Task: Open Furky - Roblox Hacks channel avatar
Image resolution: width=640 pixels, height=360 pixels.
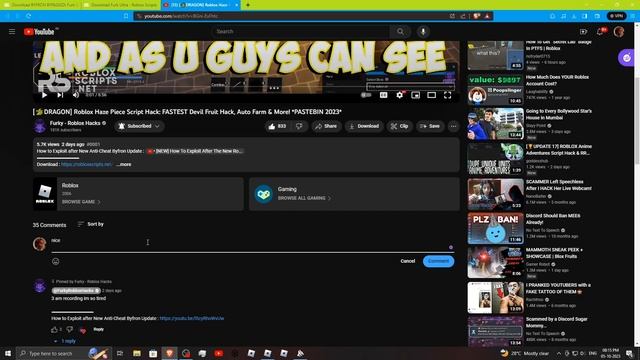Action: click(40, 126)
